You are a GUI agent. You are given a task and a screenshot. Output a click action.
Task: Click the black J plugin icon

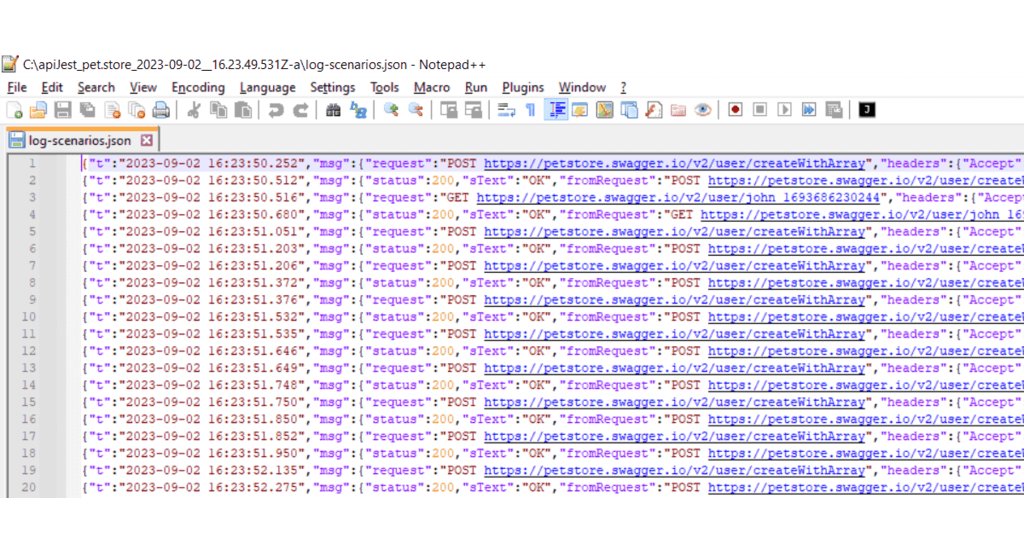[867, 110]
